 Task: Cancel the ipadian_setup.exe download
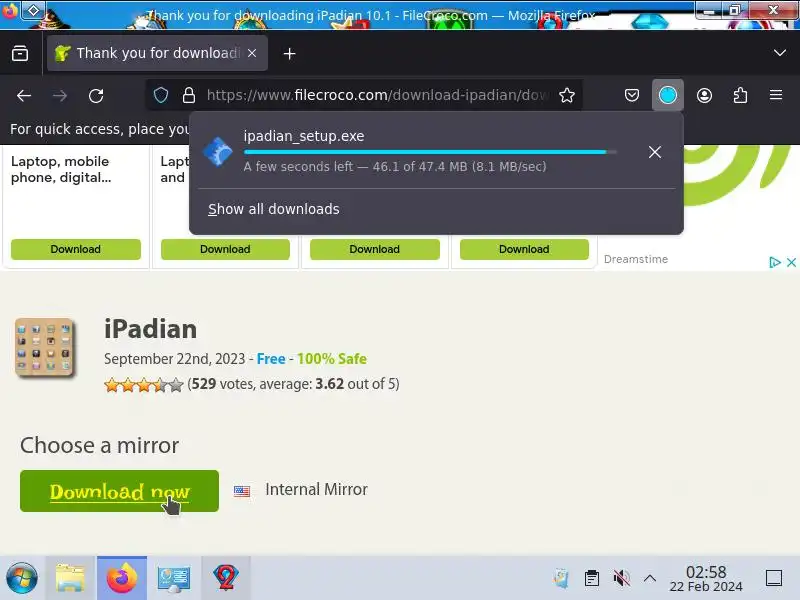[x=655, y=152]
